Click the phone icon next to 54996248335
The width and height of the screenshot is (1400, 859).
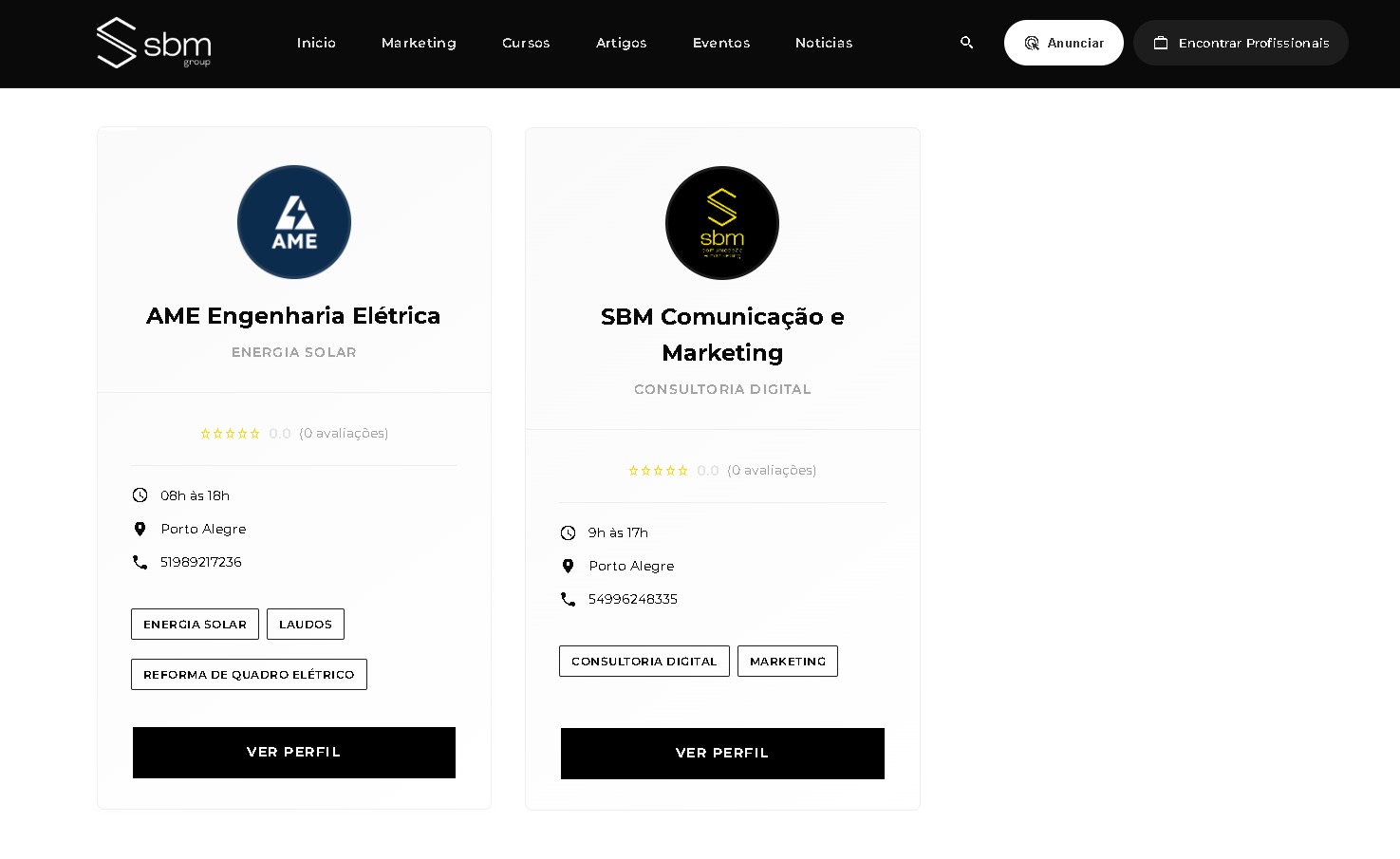coord(568,599)
